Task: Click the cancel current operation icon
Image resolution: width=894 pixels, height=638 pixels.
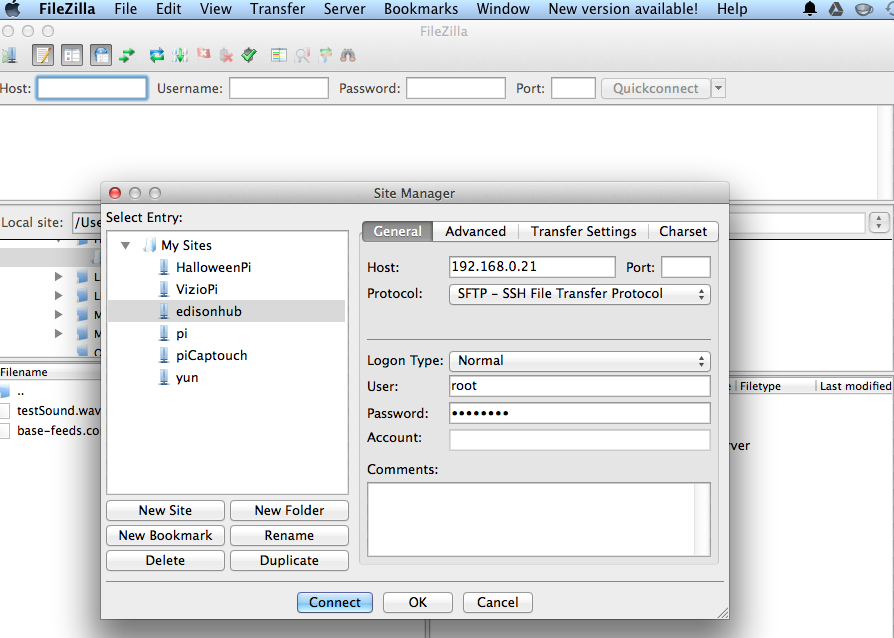Action: tap(204, 55)
